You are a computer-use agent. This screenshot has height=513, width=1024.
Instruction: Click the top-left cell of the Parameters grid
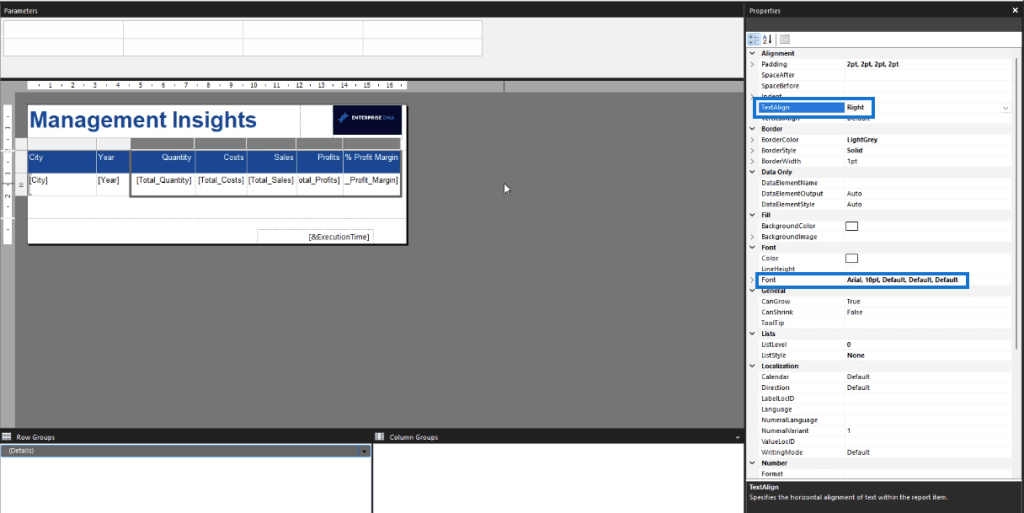click(63, 29)
